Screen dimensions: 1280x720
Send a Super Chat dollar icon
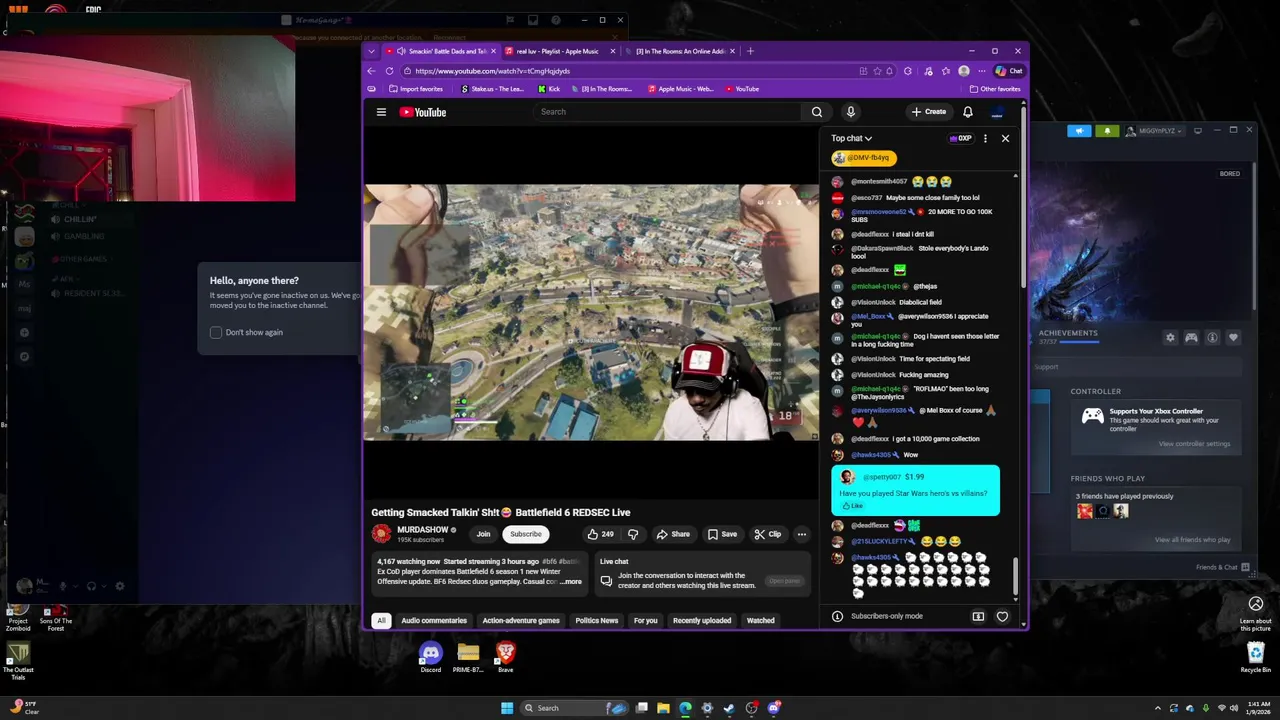point(978,617)
